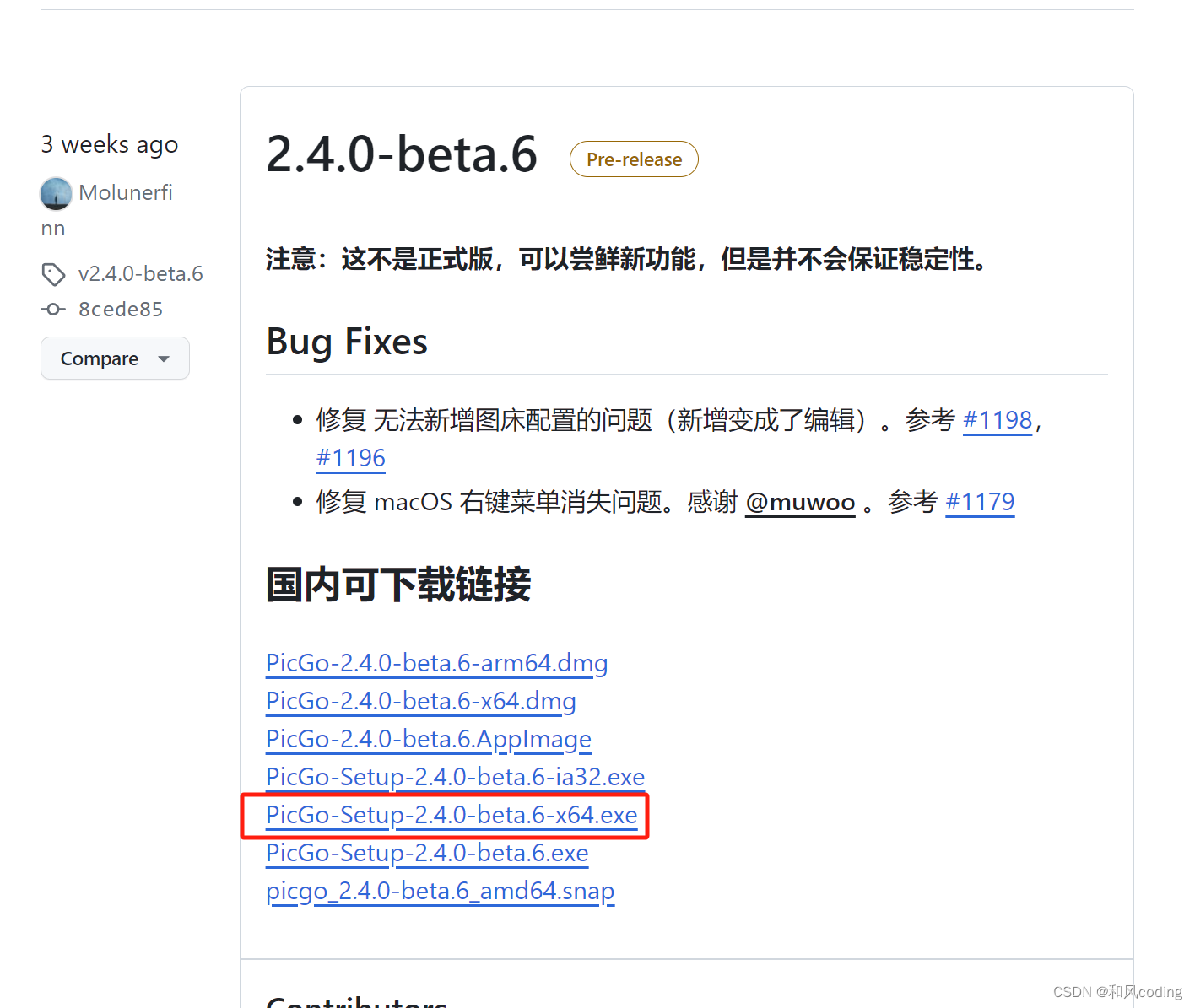The width and height of the screenshot is (1195, 1008).
Task: Select the v2.4.0-beta.6 tag
Action: click(x=140, y=273)
